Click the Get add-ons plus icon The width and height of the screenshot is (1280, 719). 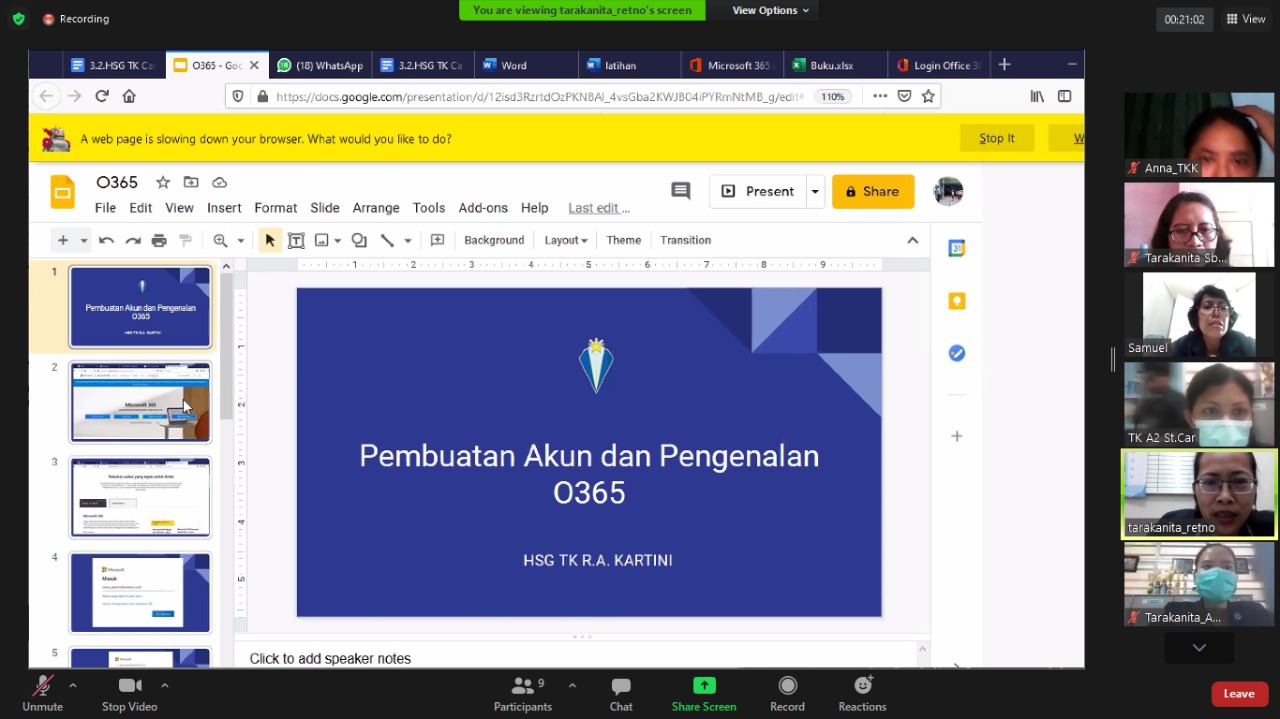957,436
